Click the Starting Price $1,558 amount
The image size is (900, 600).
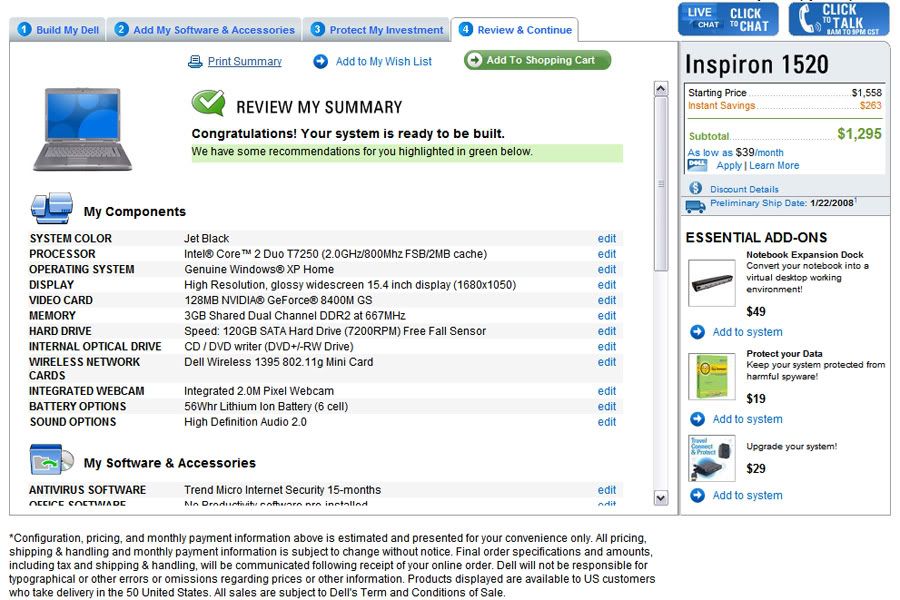tap(867, 92)
